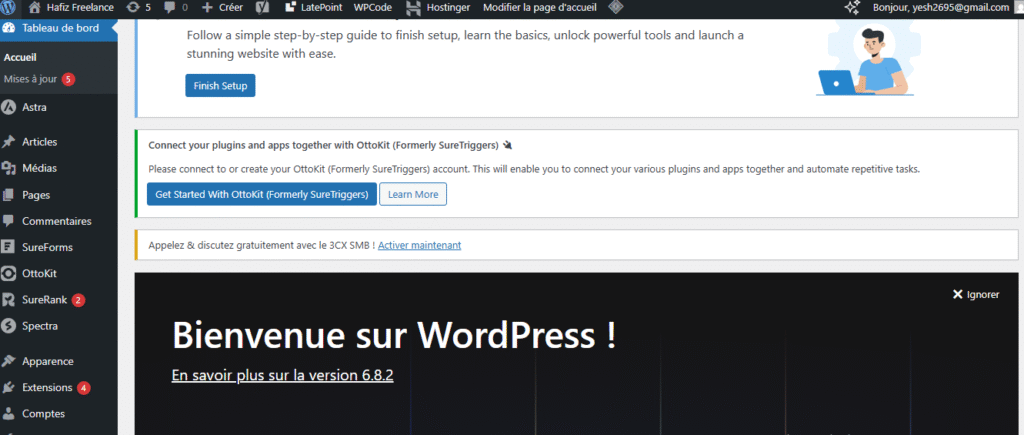Open the Extensions plugin icon
The width and height of the screenshot is (1024, 435).
click(9, 387)
